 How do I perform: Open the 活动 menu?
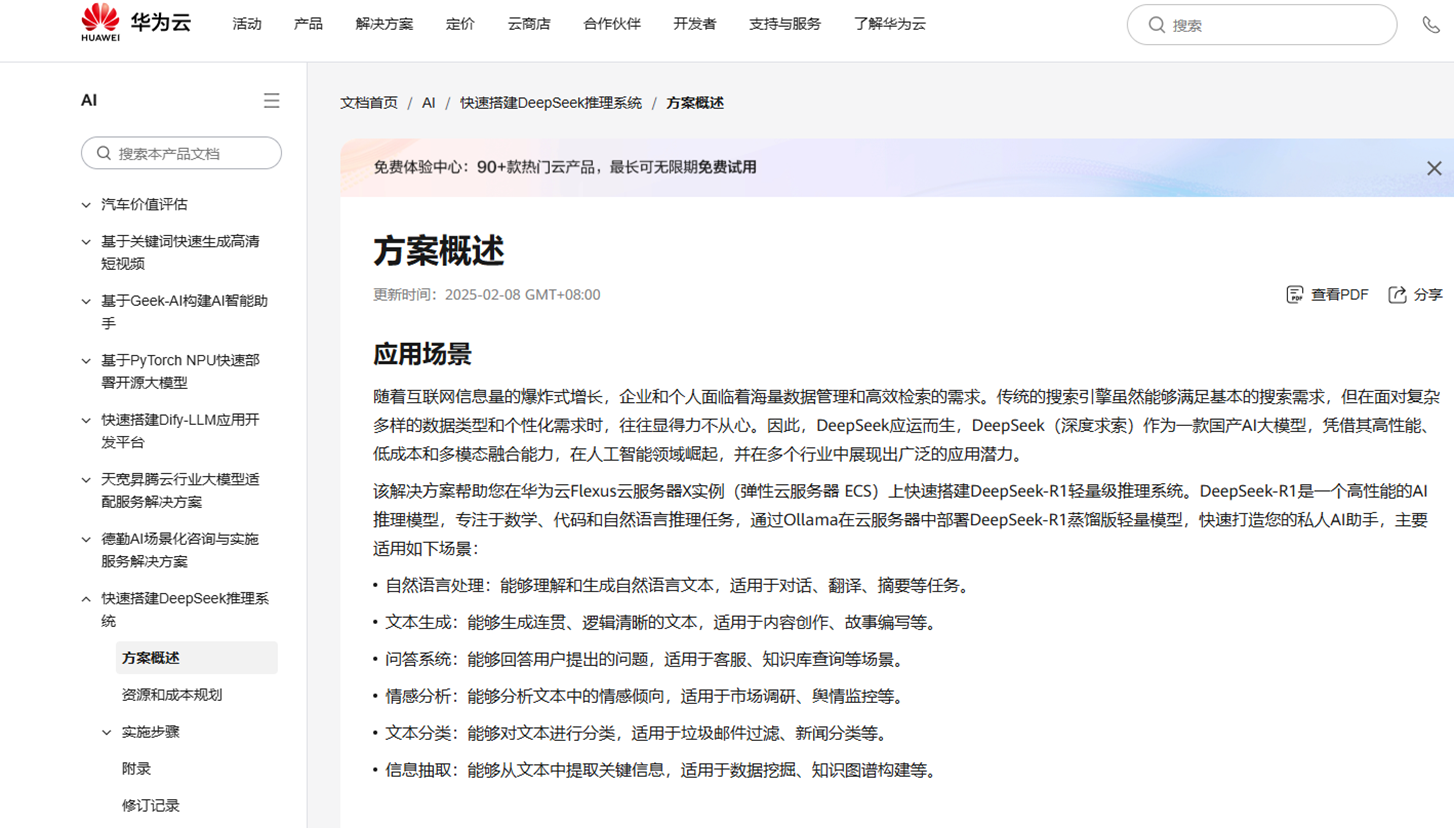click(247, 24)
